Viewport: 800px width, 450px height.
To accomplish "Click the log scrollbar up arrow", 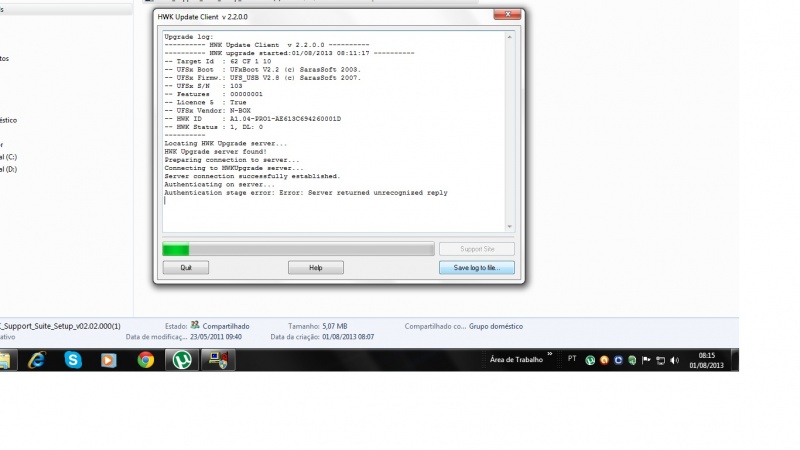I will coord(509,37).
